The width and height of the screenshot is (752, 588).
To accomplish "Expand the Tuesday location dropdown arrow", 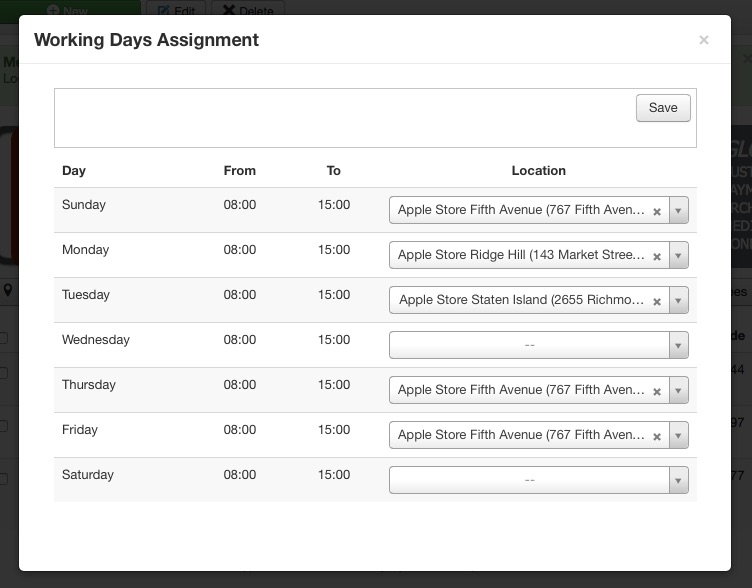I will (678, 300).
